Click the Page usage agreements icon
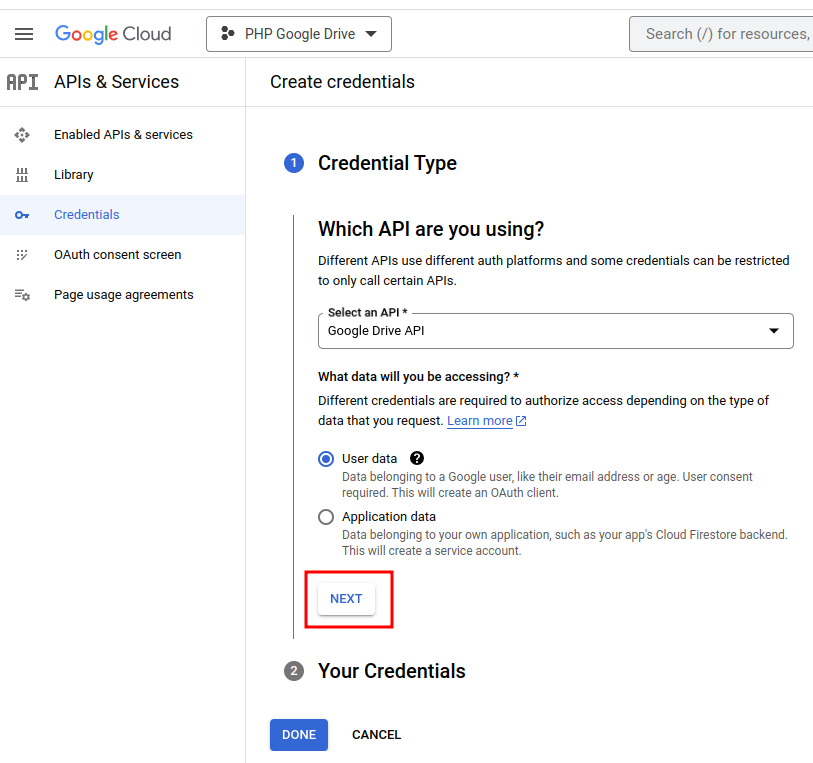Screen dimensions: 813x763 coord(22,295)
